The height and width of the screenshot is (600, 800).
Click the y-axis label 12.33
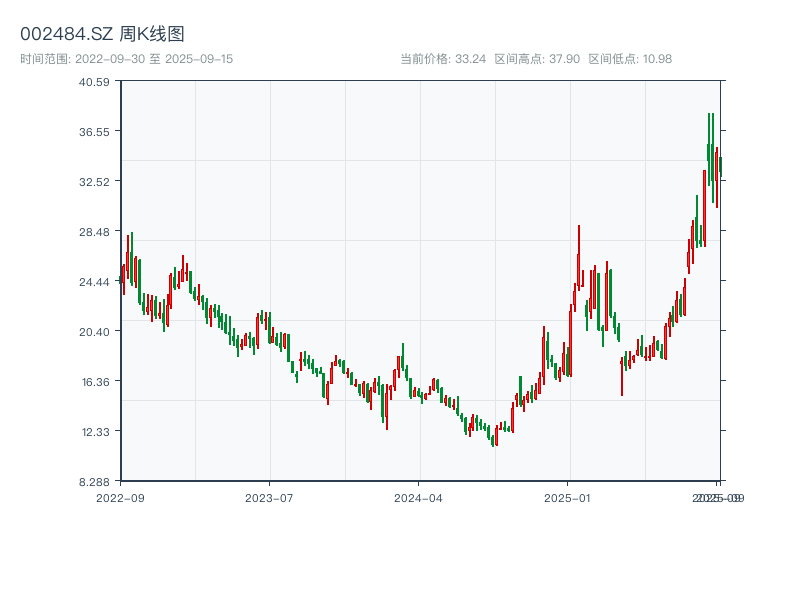[95, 432]
